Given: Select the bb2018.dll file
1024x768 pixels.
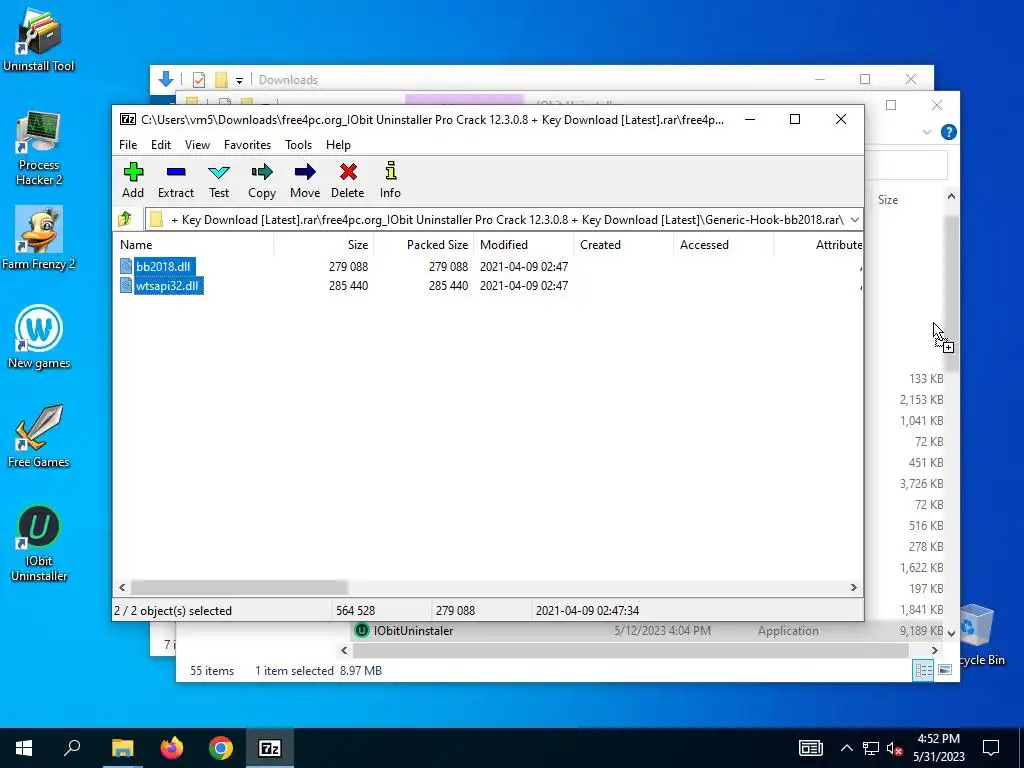Looking at the screenshot, I should 163,266.
